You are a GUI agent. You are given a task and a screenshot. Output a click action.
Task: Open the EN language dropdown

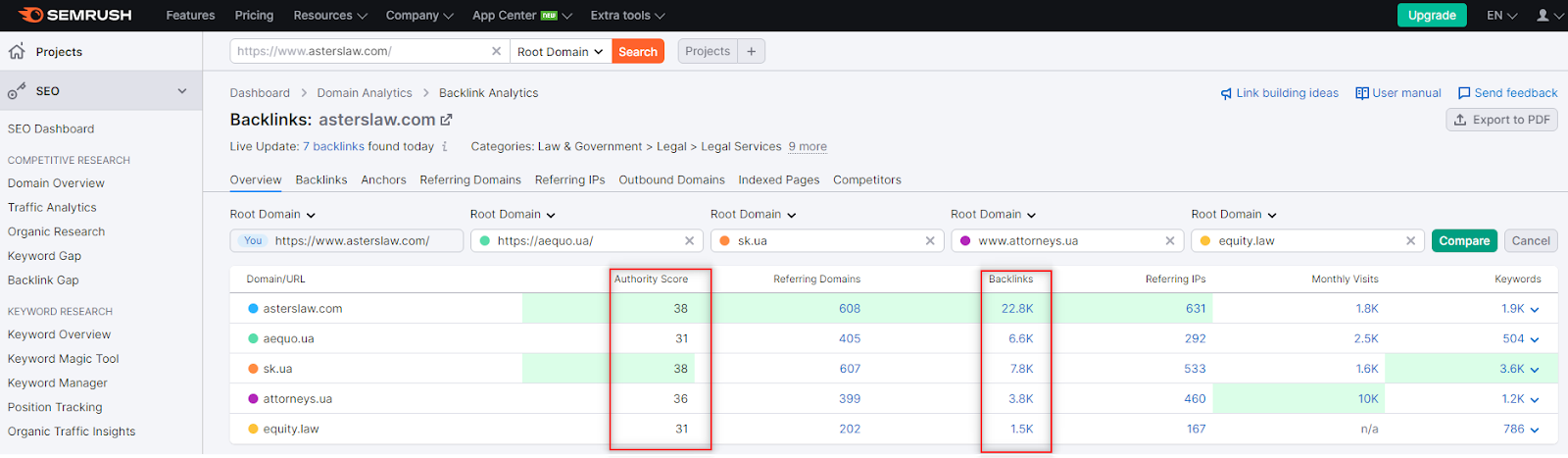tap(1501, 15)
